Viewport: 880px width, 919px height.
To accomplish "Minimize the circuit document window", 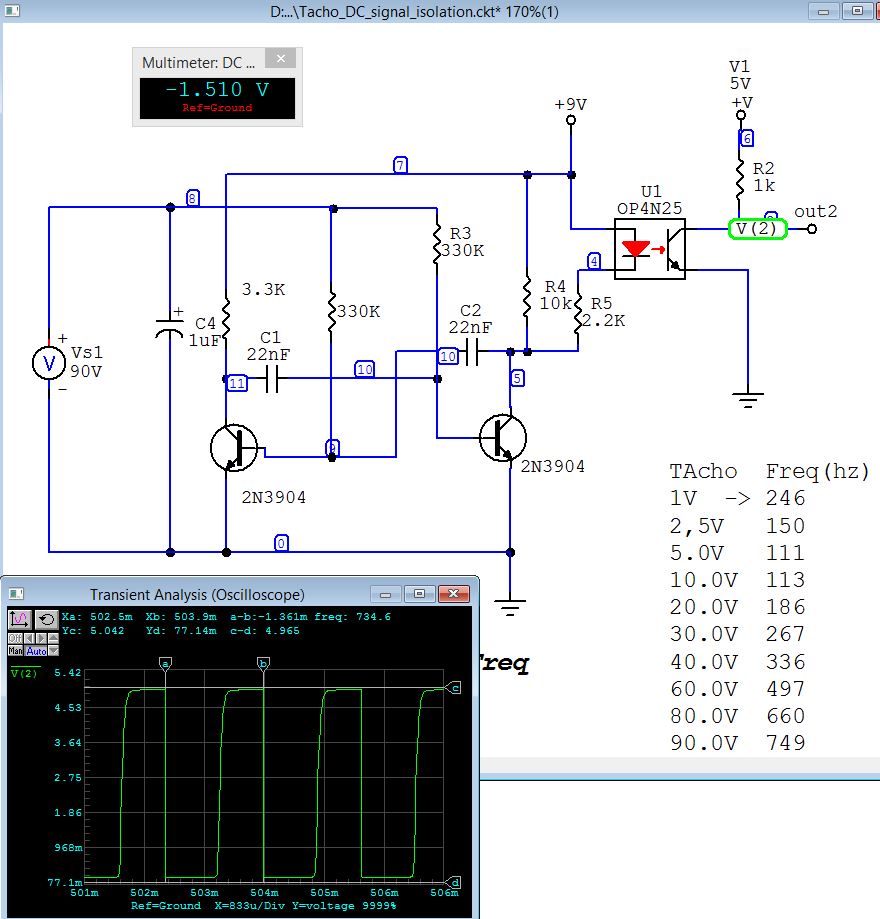I will (823, 11).
